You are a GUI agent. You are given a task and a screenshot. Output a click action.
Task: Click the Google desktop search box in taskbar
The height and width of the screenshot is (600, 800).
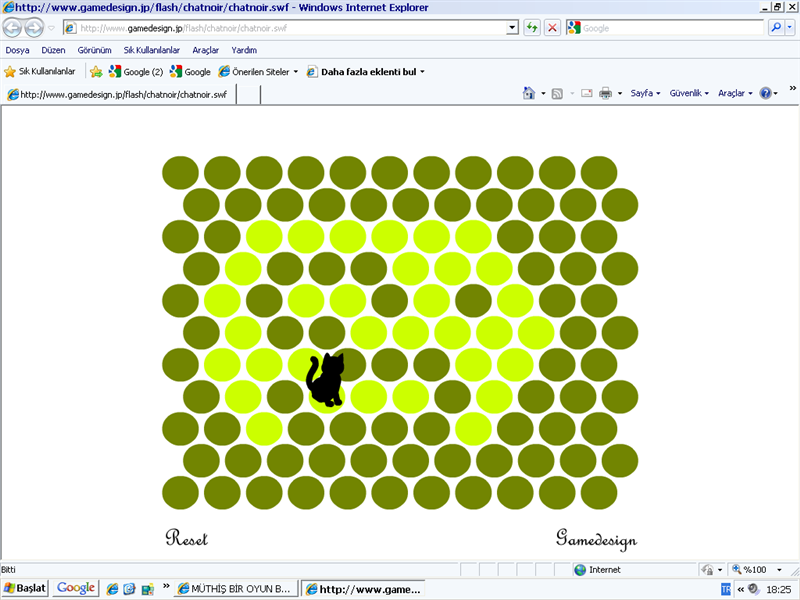coord(76,588)
